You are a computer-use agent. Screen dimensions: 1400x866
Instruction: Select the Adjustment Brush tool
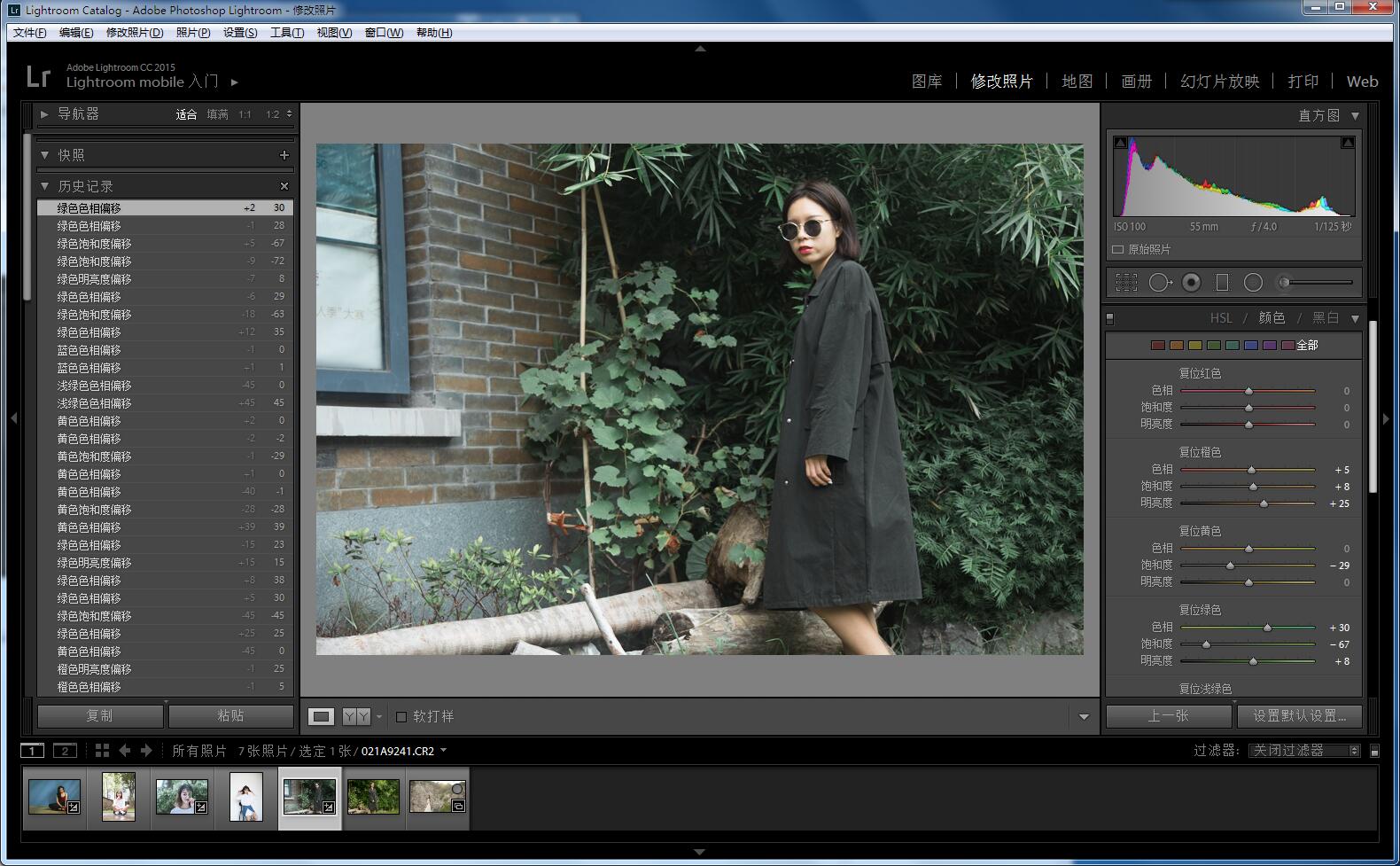[x=1316, y=283]
